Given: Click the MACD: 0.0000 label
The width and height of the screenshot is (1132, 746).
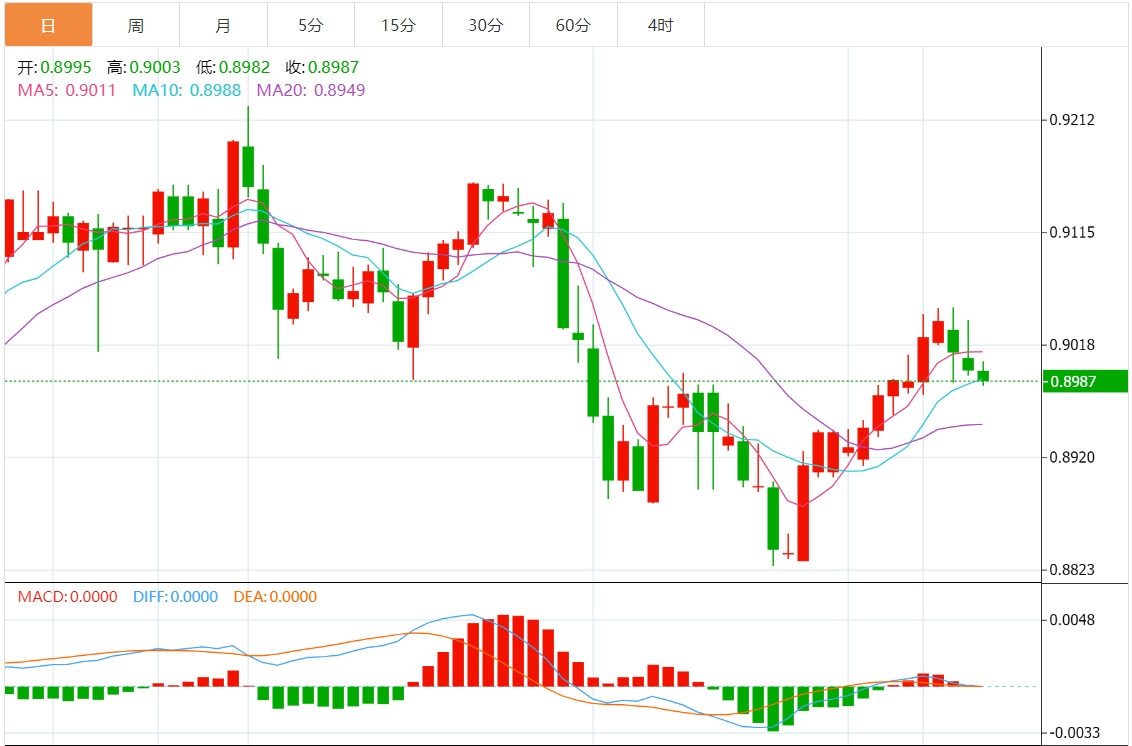Looking at the screenshot, I should tap(67, 597).
